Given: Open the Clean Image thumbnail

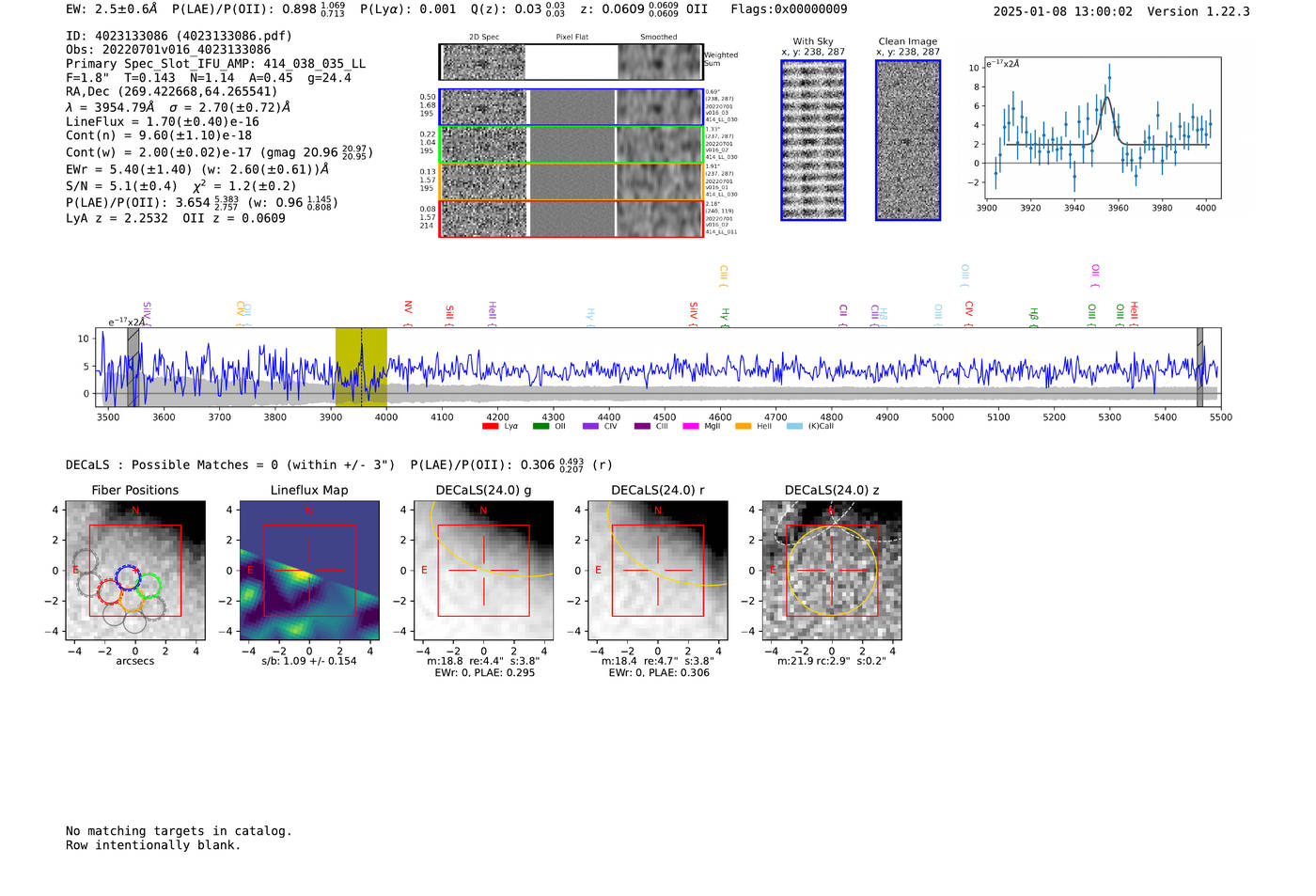Looking at the screenshot, I should 908,140.
